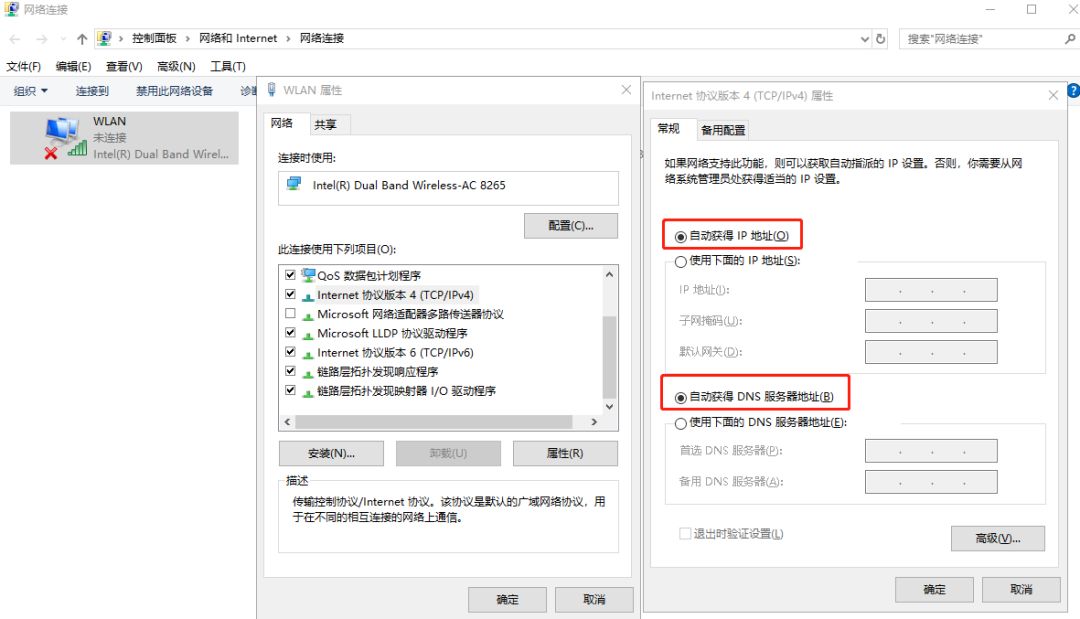Enable Microsoft 网络适配器多路传送器协议 checkbox
Image resolution: width=1080 pixels, height=619 pixels.
(x=290, y=313)
